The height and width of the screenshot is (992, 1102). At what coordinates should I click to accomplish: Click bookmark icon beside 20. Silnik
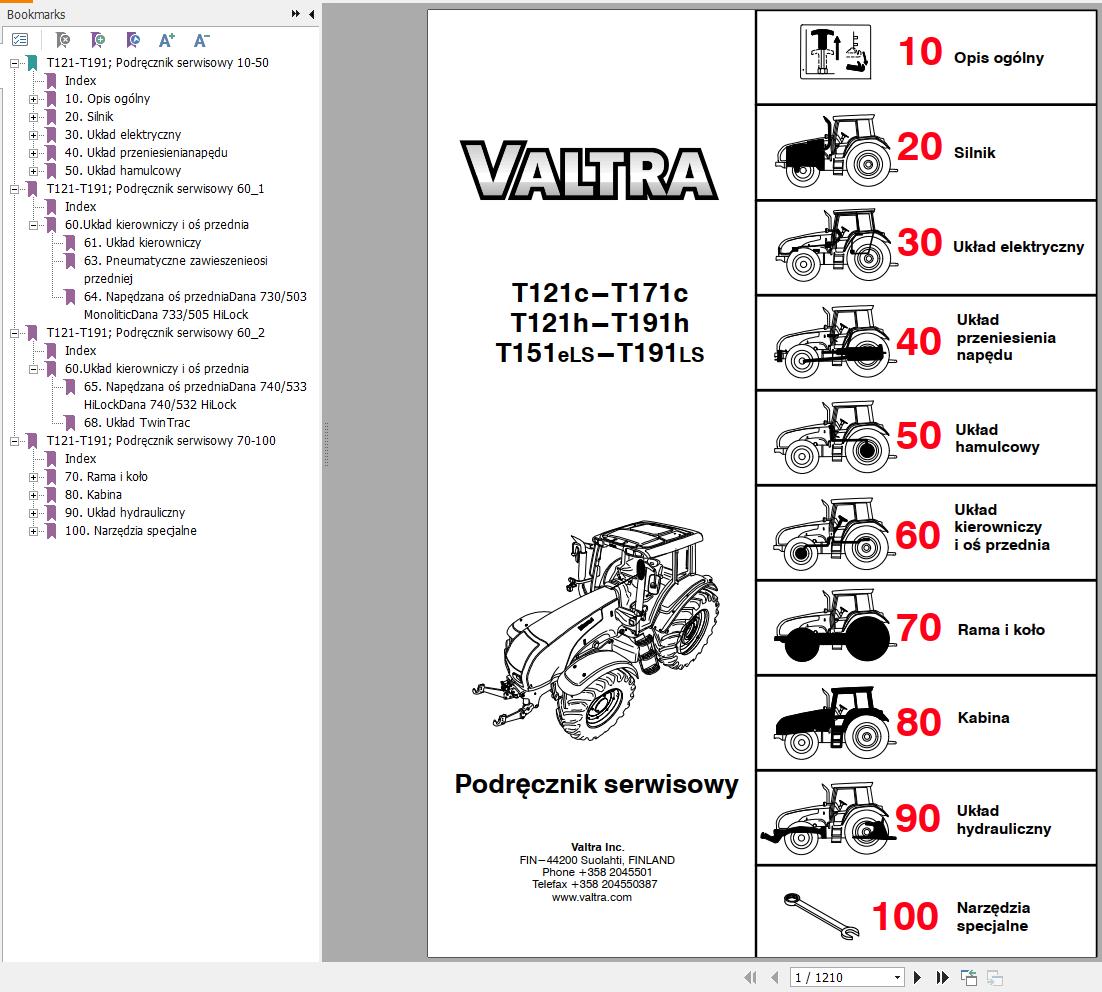(51, 117)
